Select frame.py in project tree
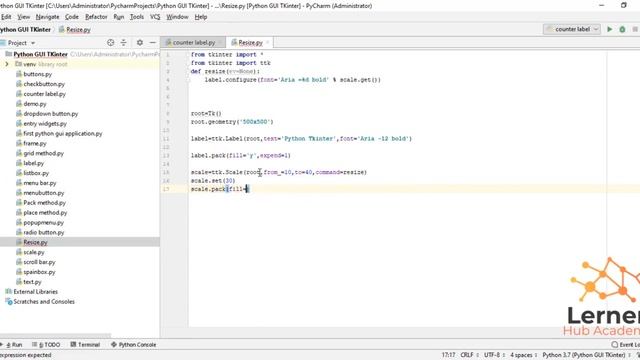The width and height of the screenshot is (640, 360). [x=35, y=143]
